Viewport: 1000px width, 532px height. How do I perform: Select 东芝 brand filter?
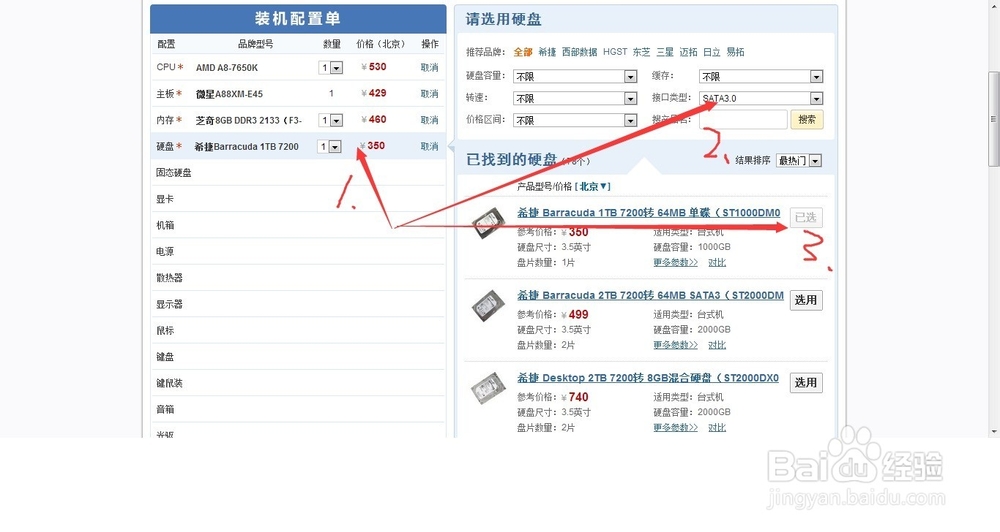tap(642, 52)
